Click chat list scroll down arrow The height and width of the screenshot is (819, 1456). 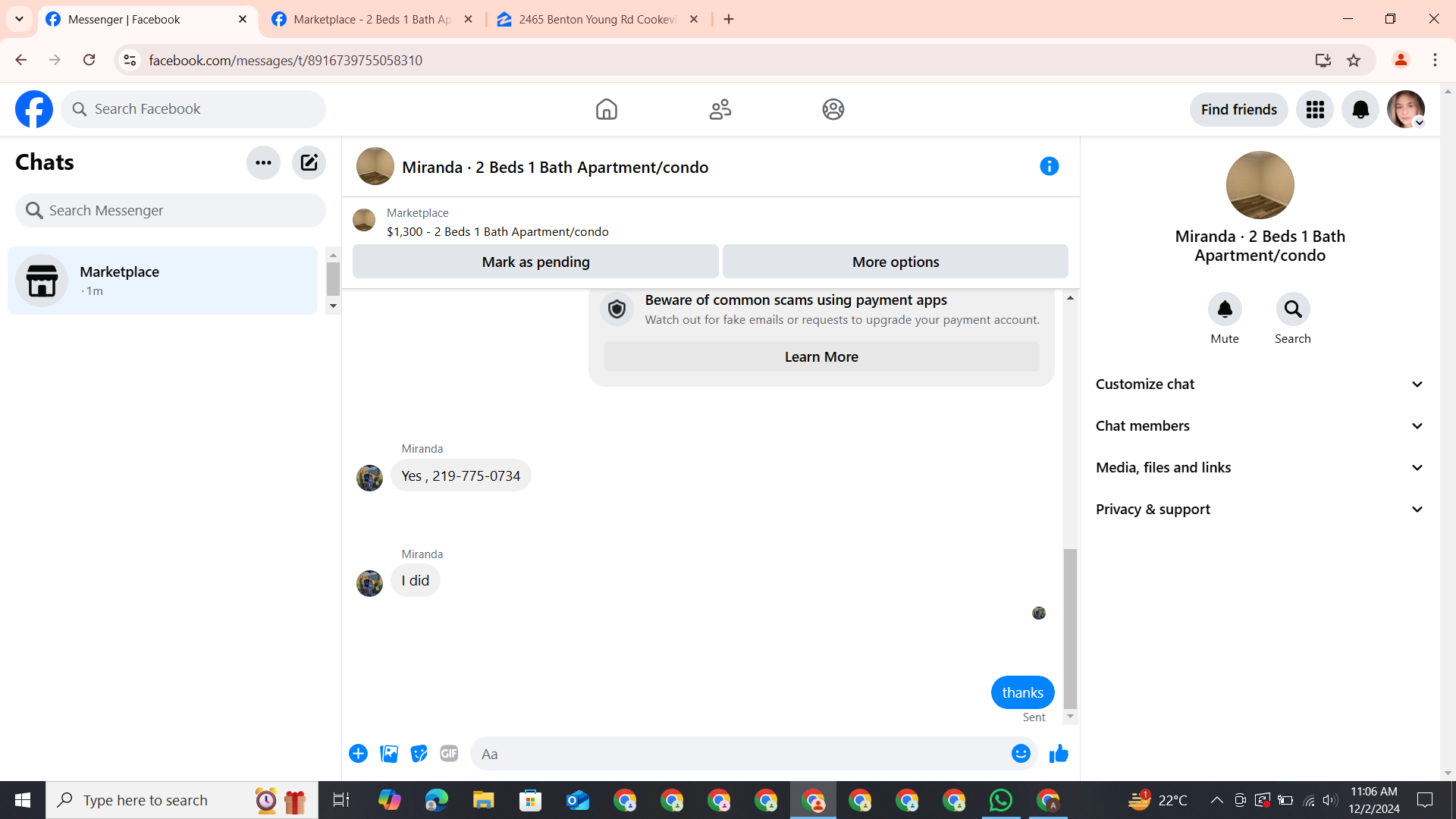point(333,306)
